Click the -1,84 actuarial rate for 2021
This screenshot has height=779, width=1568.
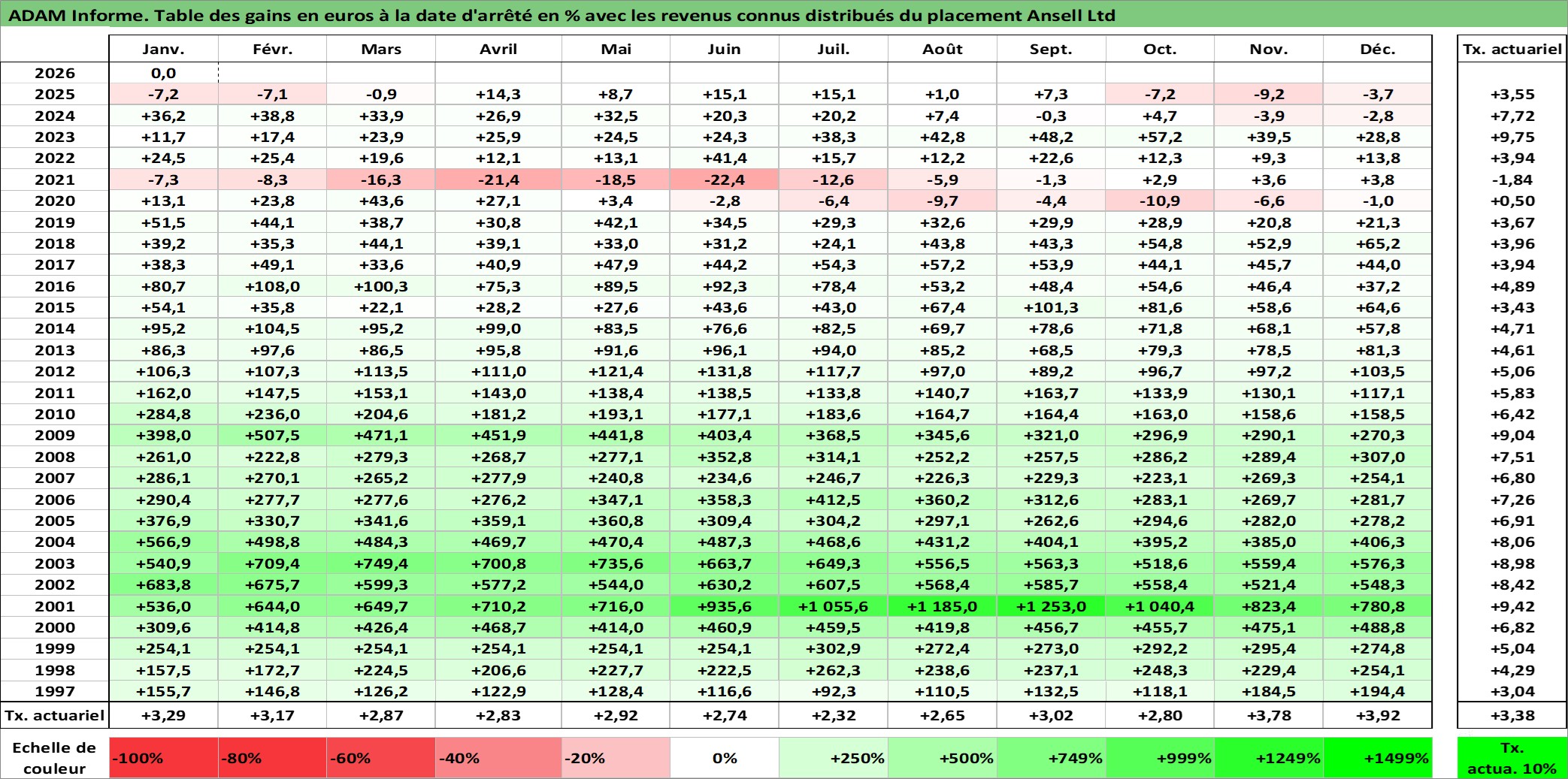1512,180
